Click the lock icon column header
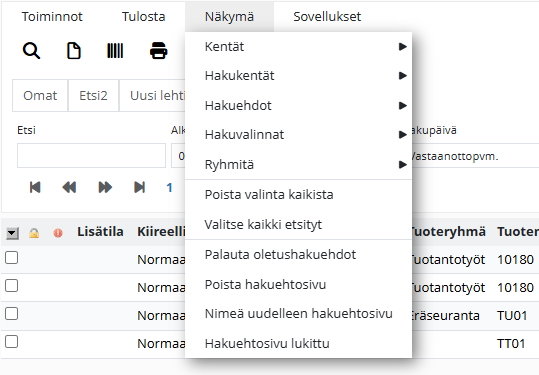The height and width of the screenshot is (375, 539). (x=34, y=233)
